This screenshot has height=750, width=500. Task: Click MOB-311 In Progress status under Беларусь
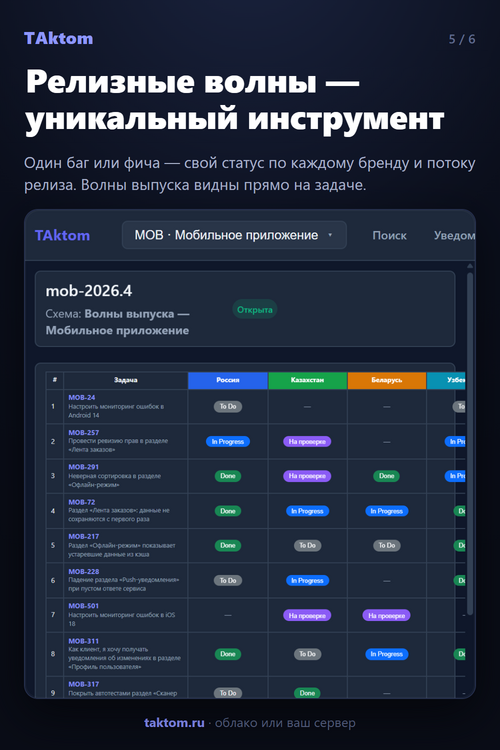(387, 654)
